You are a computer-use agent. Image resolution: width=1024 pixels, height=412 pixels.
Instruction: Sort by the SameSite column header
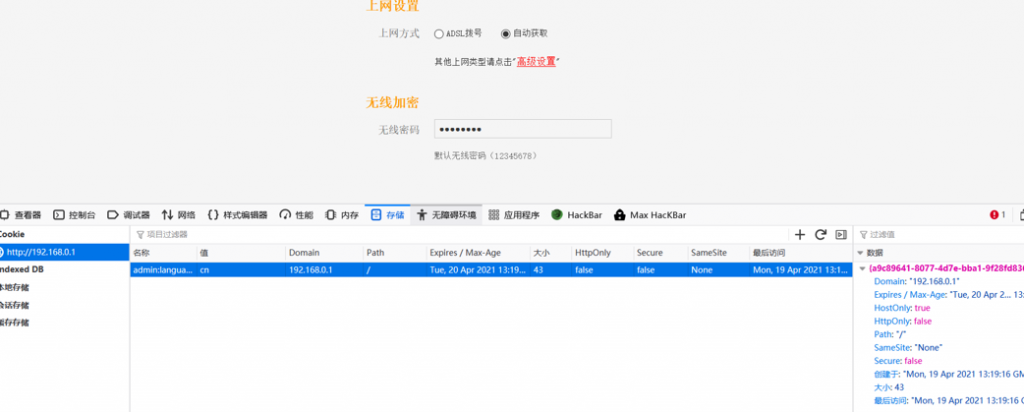click(718, 253)
